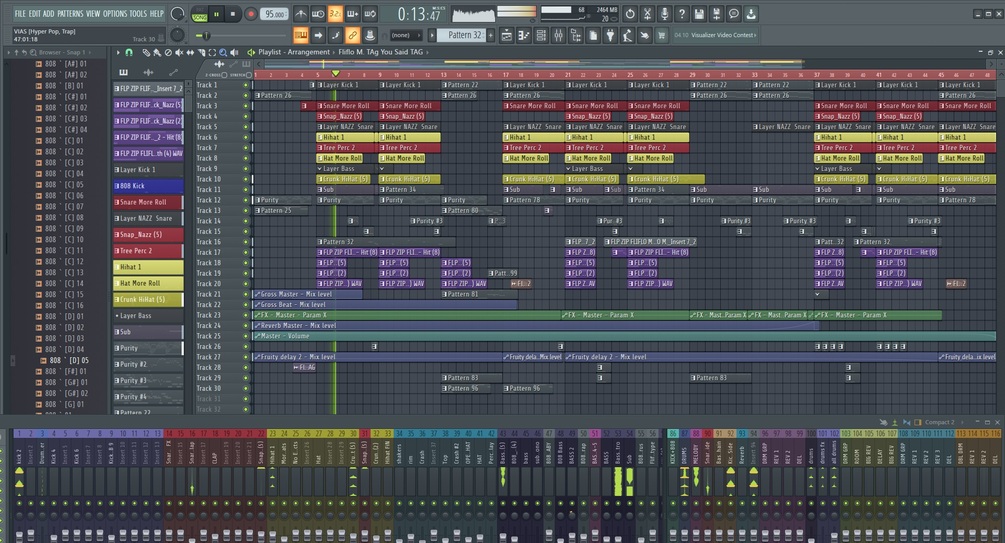Select the playlist Mute tool
This screenshot has height=543, width=1005.
click(179, 53)
